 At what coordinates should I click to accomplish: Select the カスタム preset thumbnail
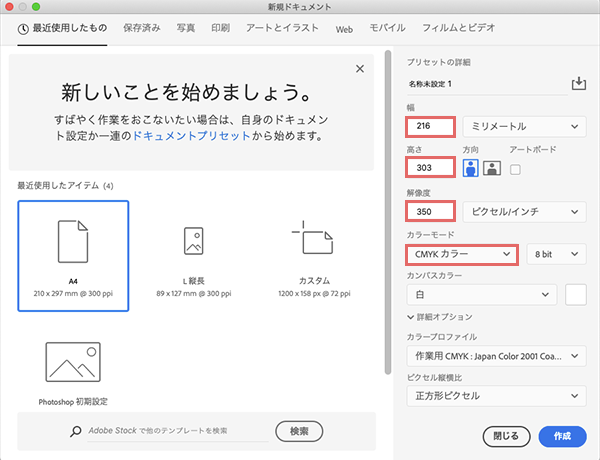(x=314, y=256)
